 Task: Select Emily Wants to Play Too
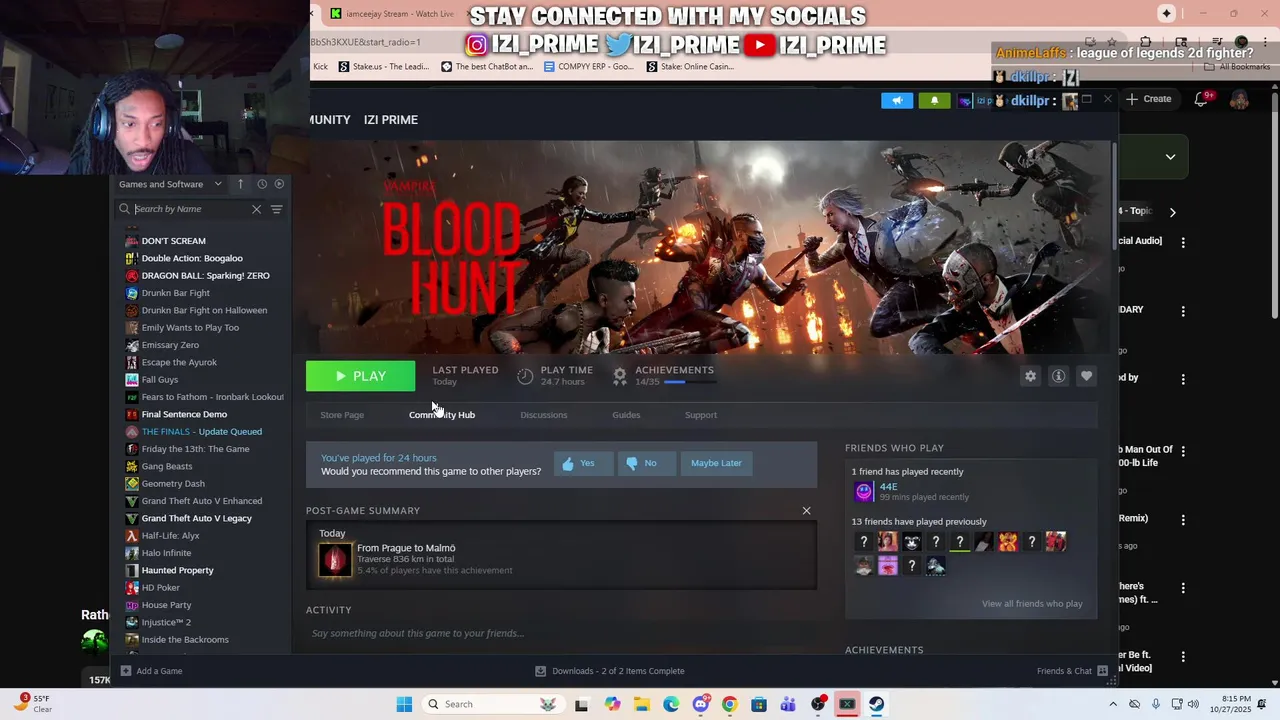click(x=190, y=328)
